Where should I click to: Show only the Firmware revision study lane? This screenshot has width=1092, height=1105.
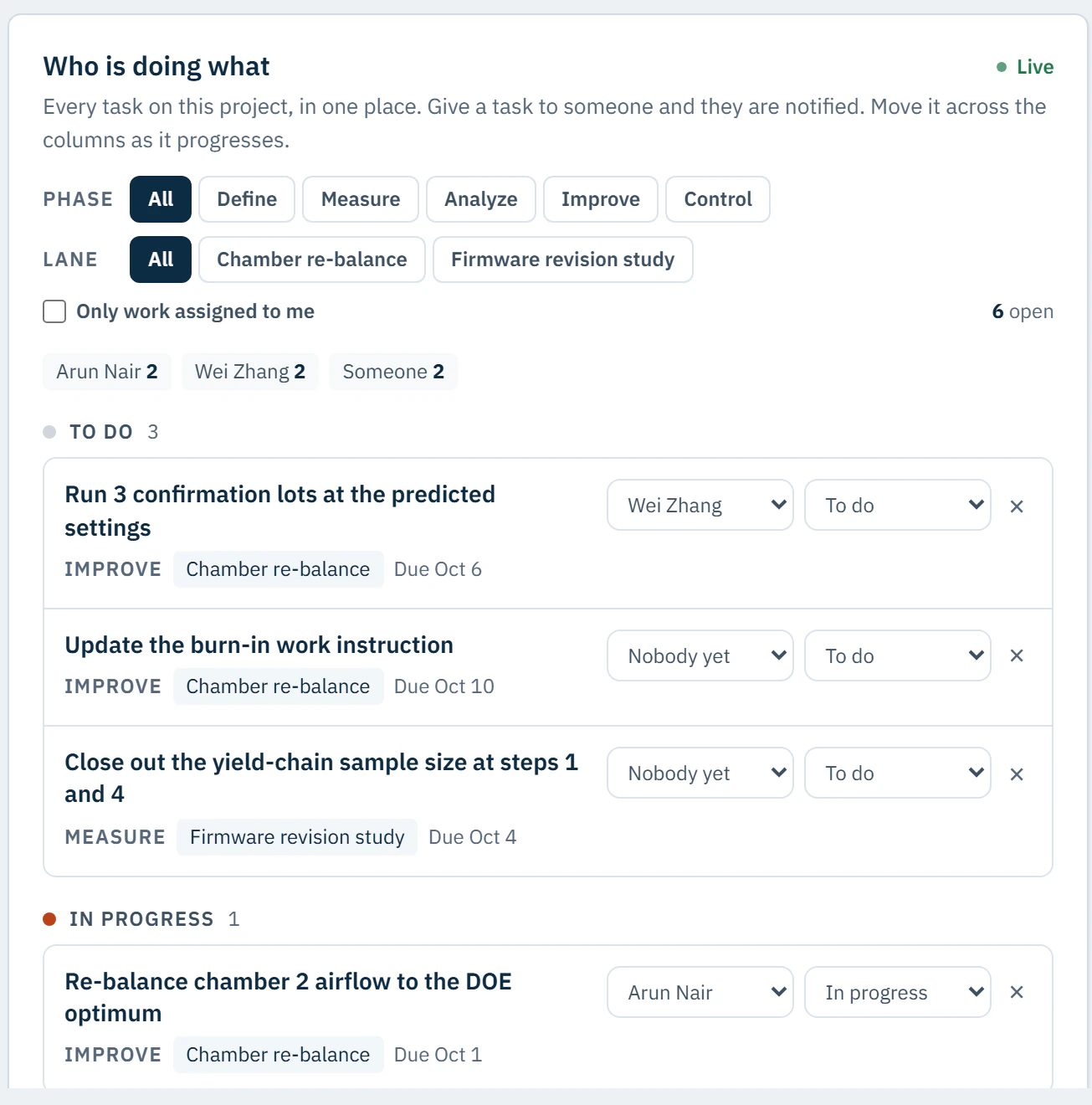point(563,260)
